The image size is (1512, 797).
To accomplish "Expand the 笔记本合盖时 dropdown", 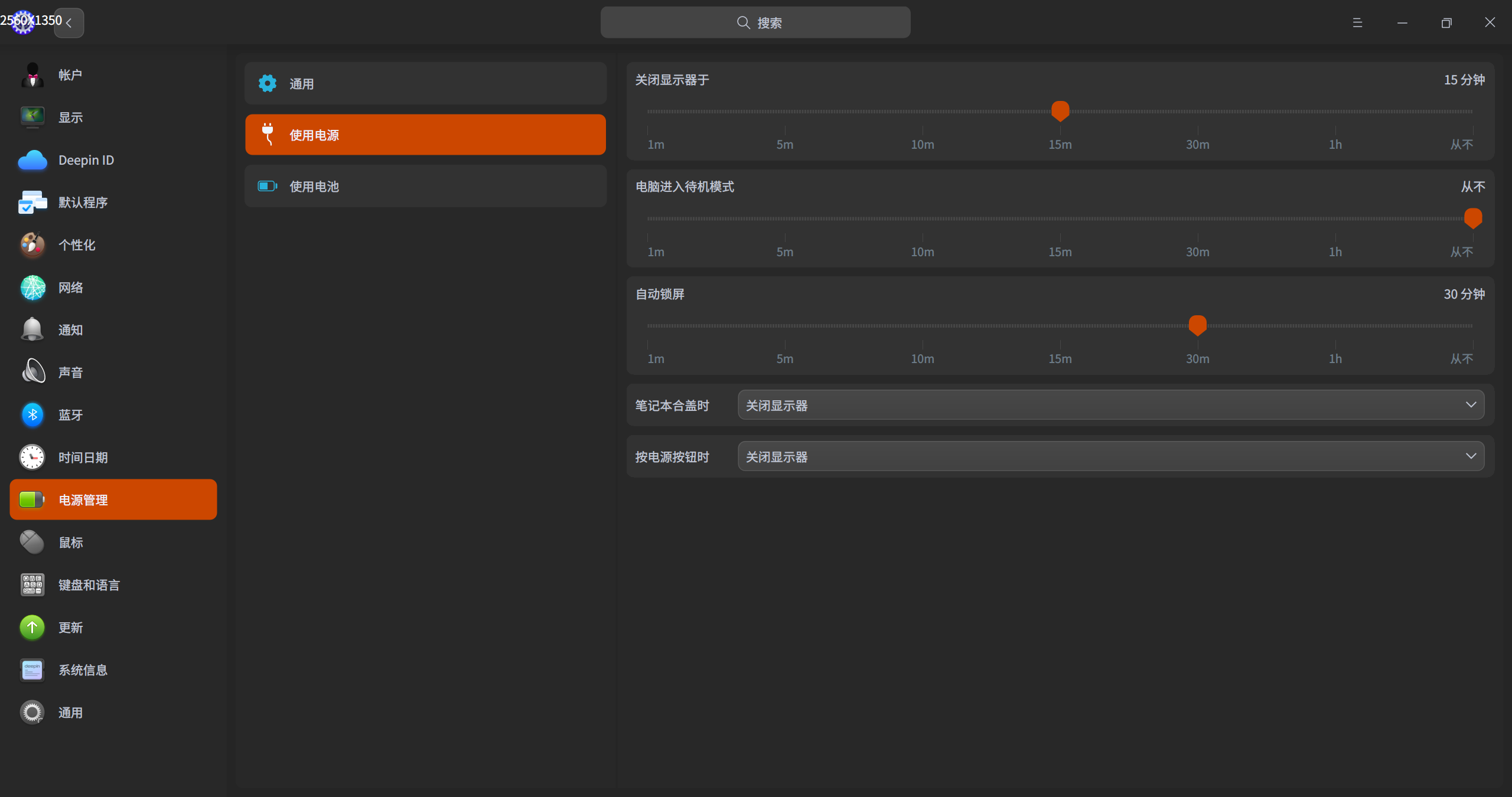I will click(1110, 405).
